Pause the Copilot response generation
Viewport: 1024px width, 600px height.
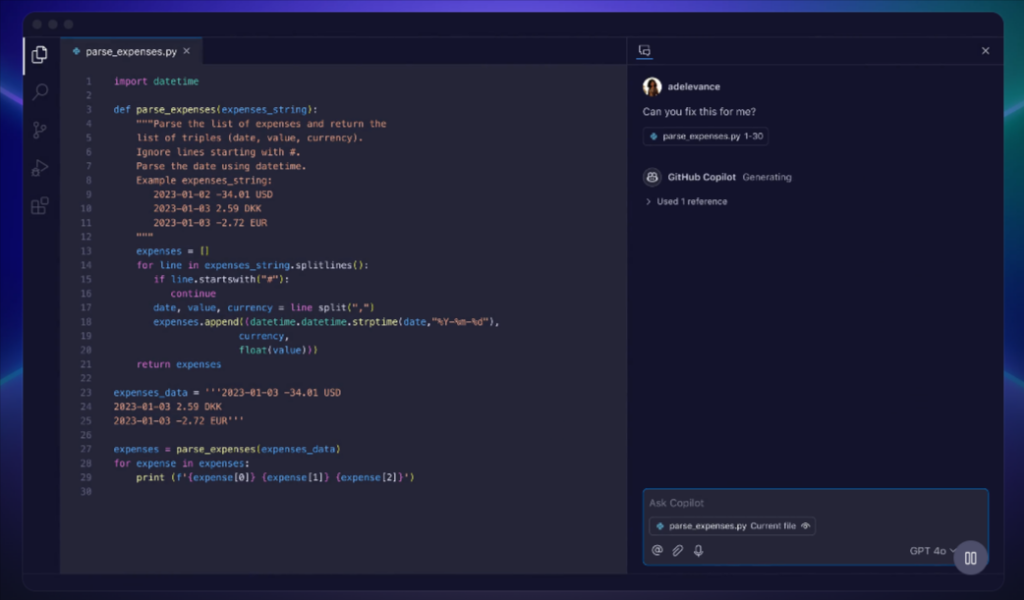[970, 557]
